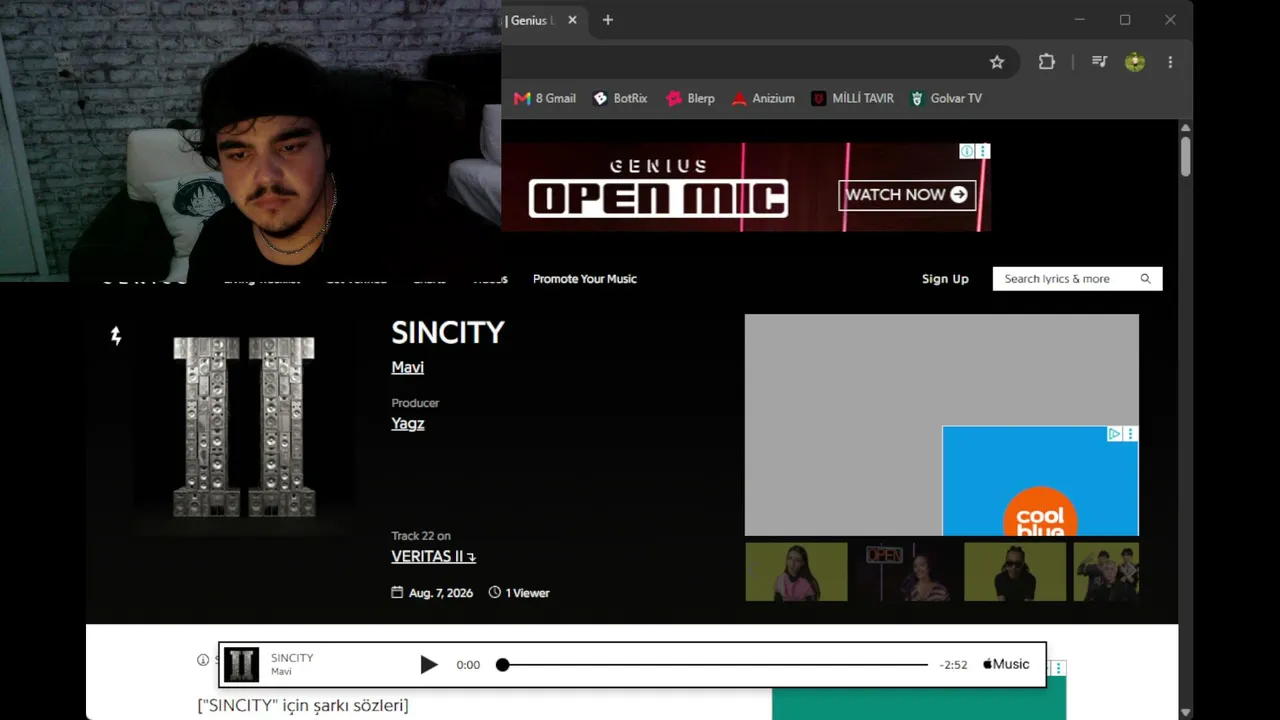Open the Anizium bookmark
The image size is (1280, 720).
(763, 98)
